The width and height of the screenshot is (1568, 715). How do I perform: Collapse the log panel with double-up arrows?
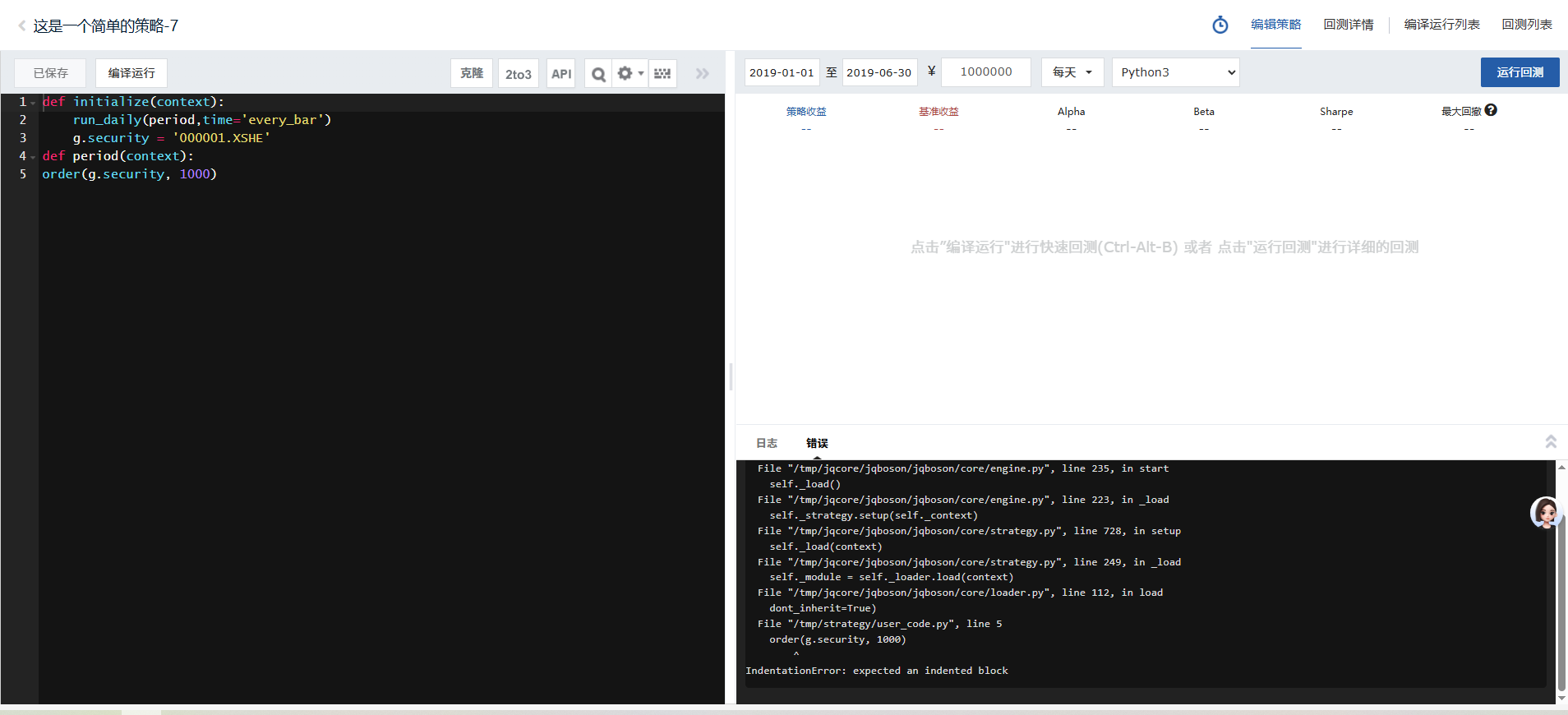[1551, 442]
